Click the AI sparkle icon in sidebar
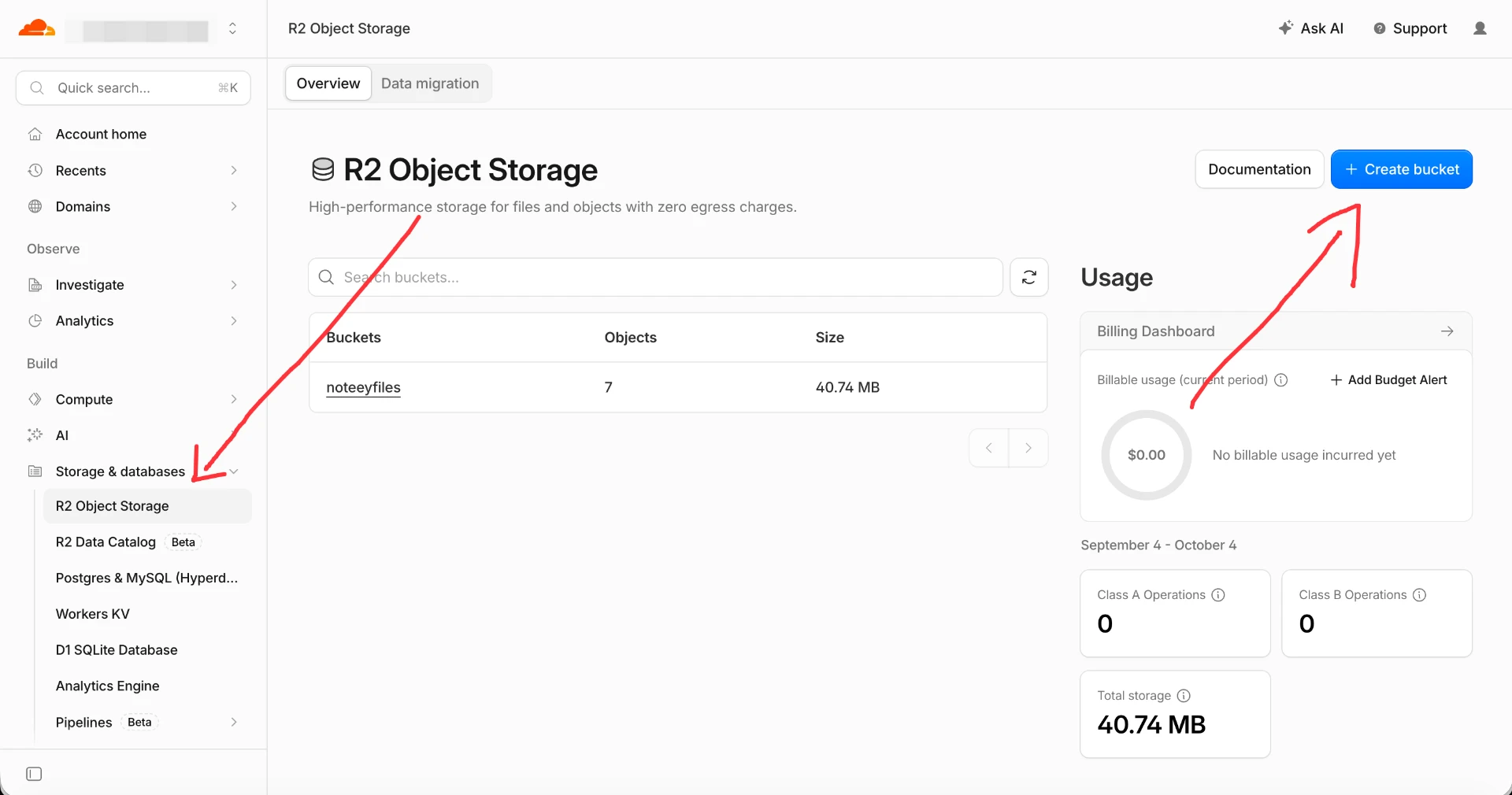Image resolution: width=1512 pixels, height=795 pixels. (x=35, y=435)
